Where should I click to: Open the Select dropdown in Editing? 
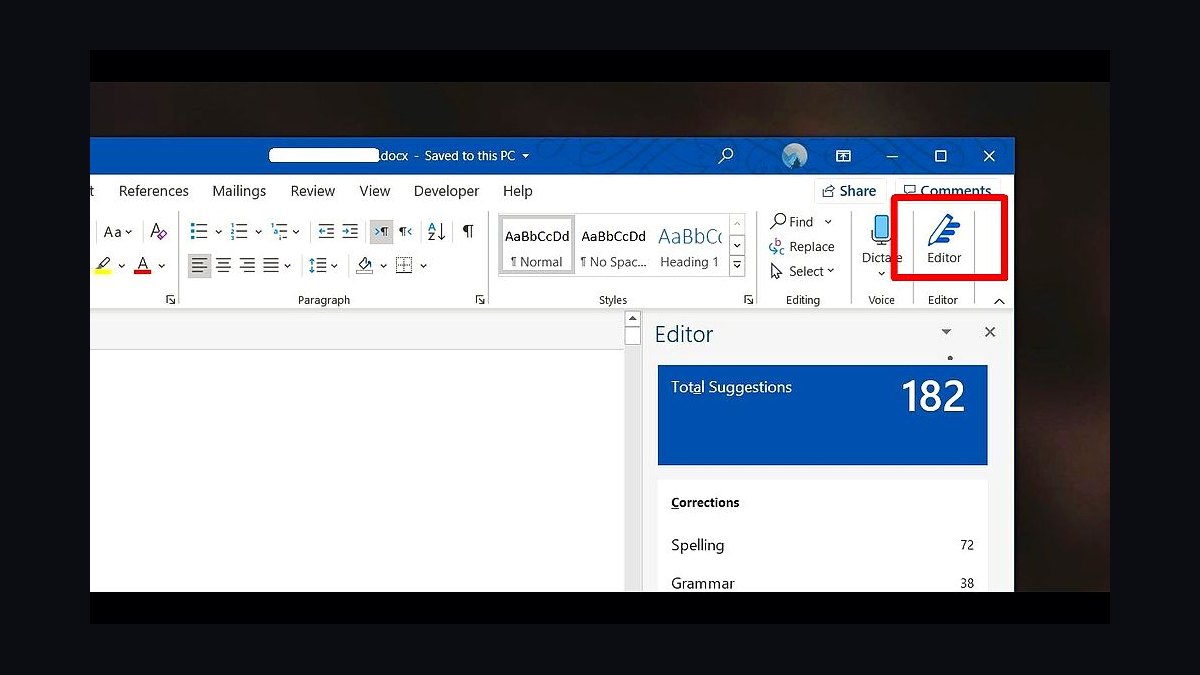point(802,271)
